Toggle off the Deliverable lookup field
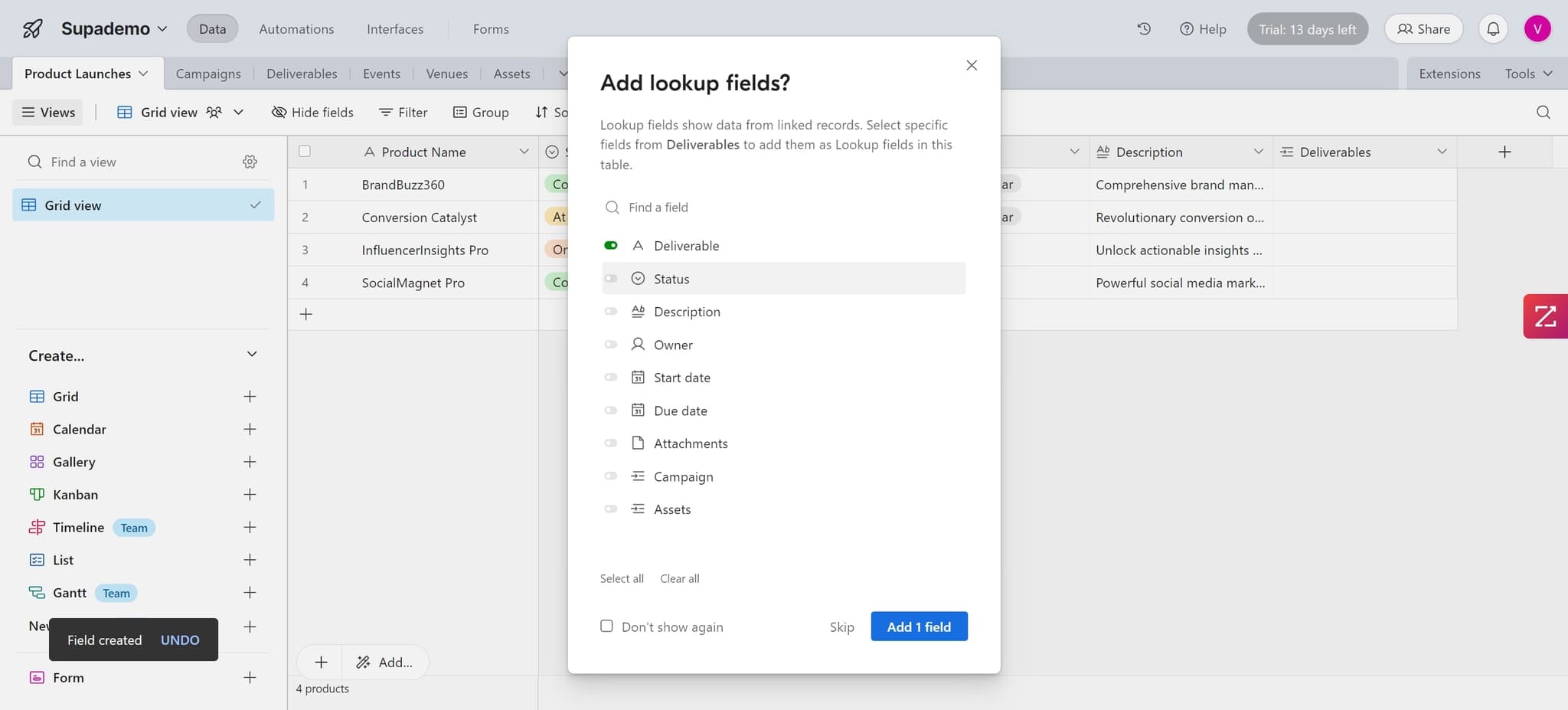Viewport: 1568px width, 710px height. tap(611, 246)
